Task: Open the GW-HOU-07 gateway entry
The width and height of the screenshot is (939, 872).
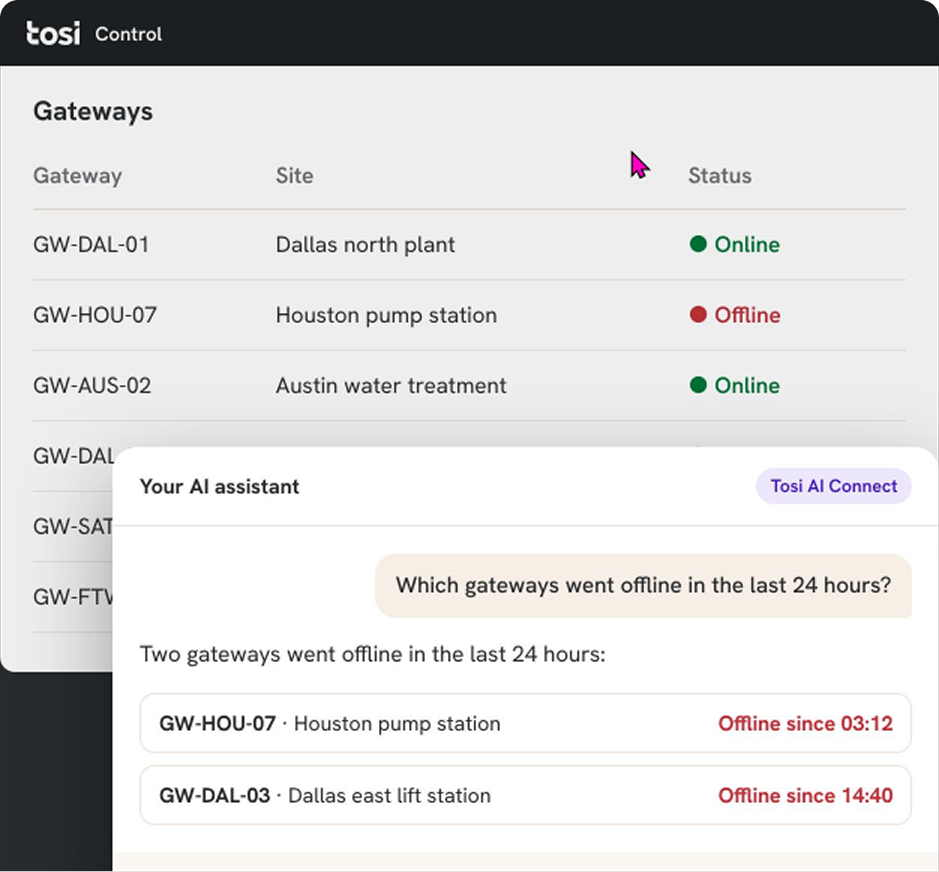Action: (470, 315)
